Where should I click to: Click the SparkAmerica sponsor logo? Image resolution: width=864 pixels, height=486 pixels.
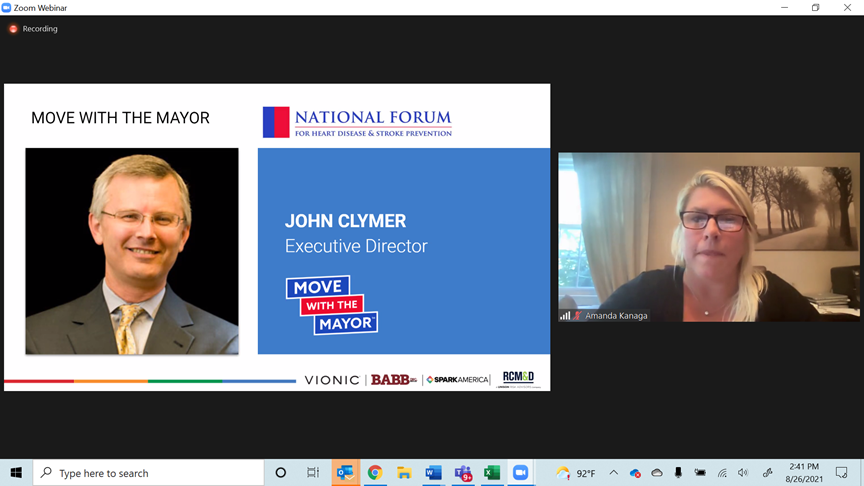pyautogui.click(x=457, y=380)
